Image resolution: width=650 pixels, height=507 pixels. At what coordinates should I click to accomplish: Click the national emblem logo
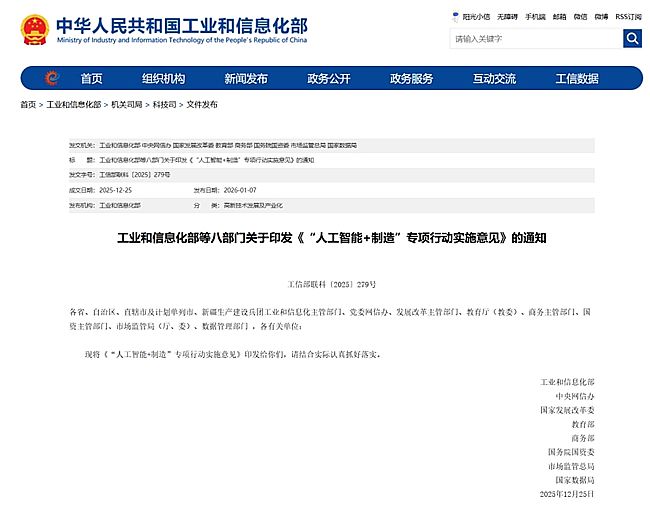tap(34, 30)
